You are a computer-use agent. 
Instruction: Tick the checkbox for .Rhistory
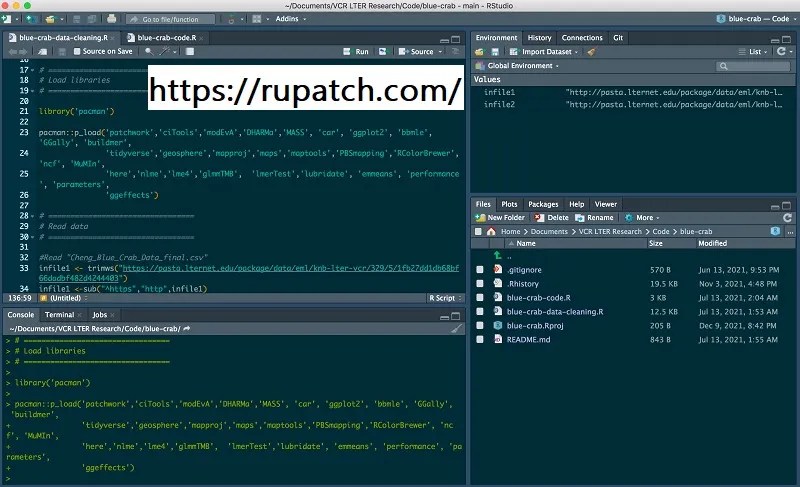pyautogui.click(x=480, y=284)
